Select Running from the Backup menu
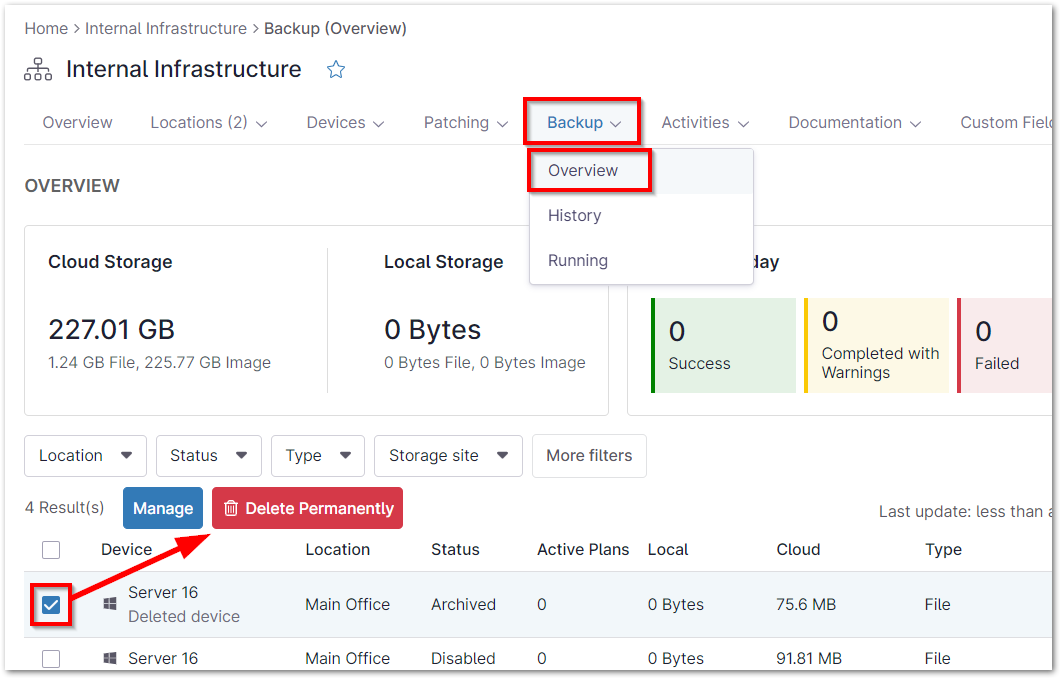Image resolution: width=1061 pixels, height=679 pixels. click(x=578, y=260)
